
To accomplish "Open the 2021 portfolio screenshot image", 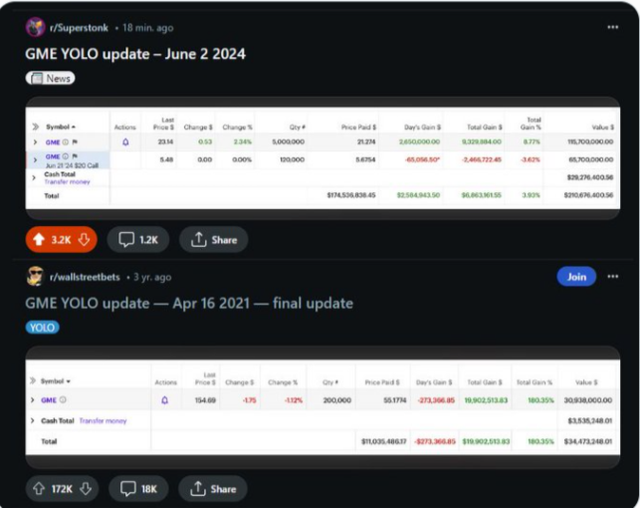I will [x=323, y=408].
